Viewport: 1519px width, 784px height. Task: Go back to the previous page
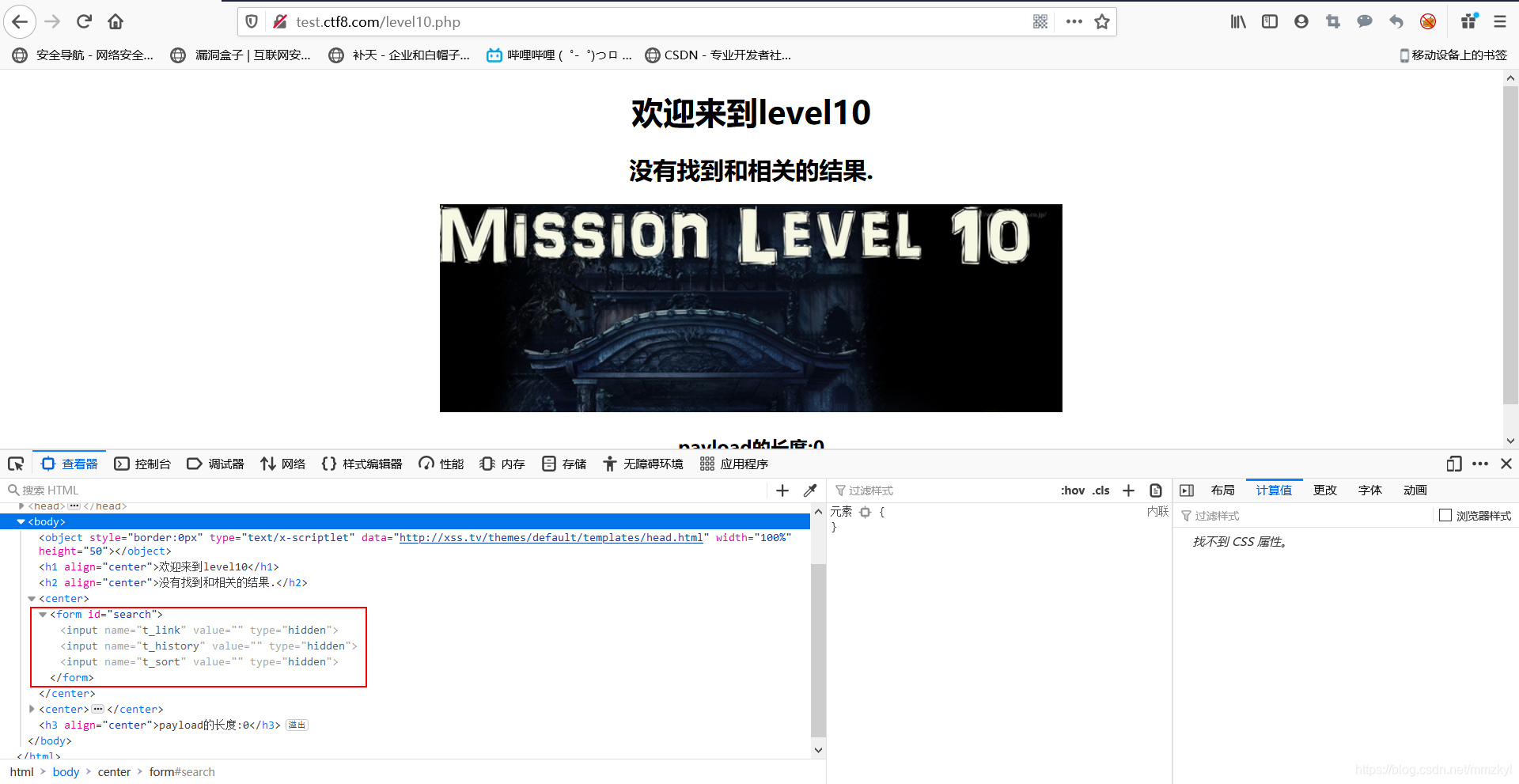(21, 22)
